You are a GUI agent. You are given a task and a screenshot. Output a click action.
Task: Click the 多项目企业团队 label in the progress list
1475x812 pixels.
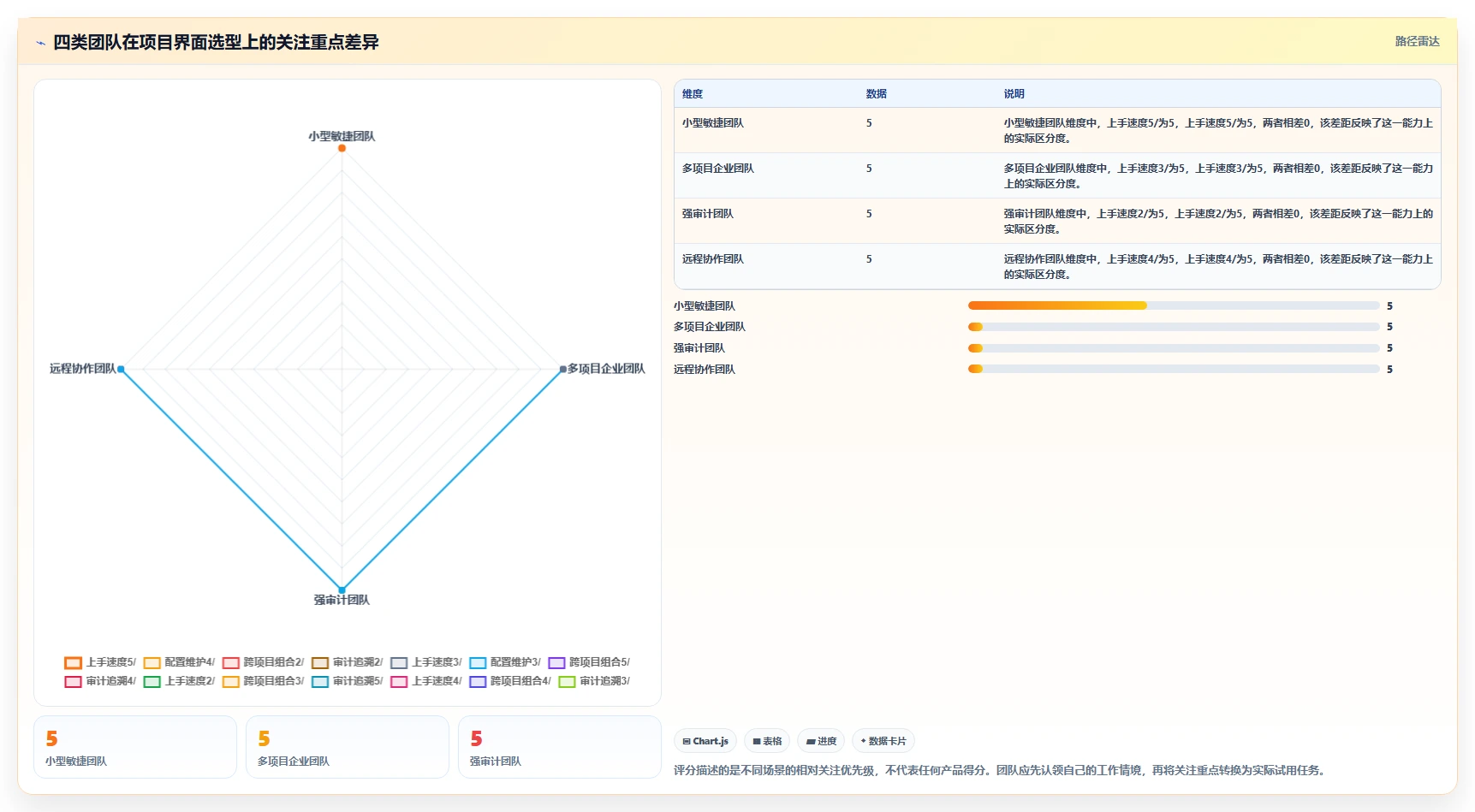pos(710,327)
